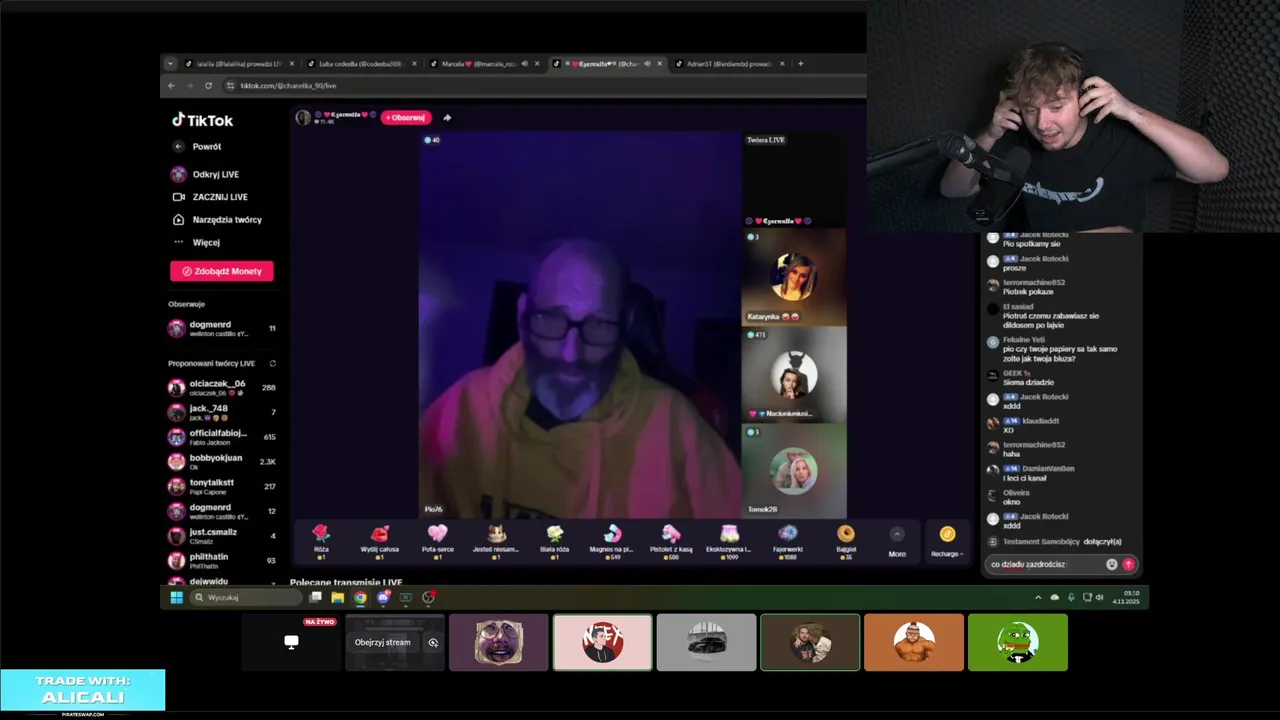Send the chat message with pink arrow

1128,564
